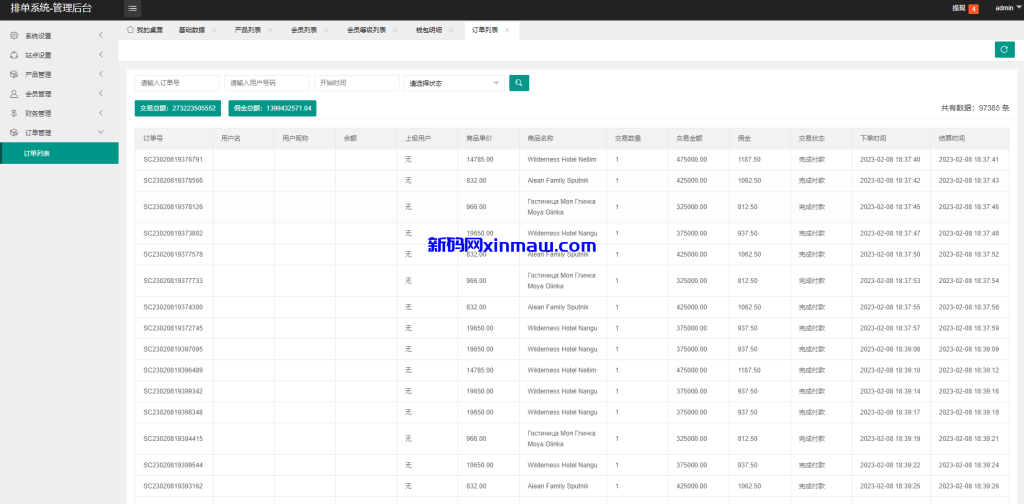This screenshot has width=1024, height=504.
Task: Click the 请输入订单号 input field
Action: [x=178, y=83]
